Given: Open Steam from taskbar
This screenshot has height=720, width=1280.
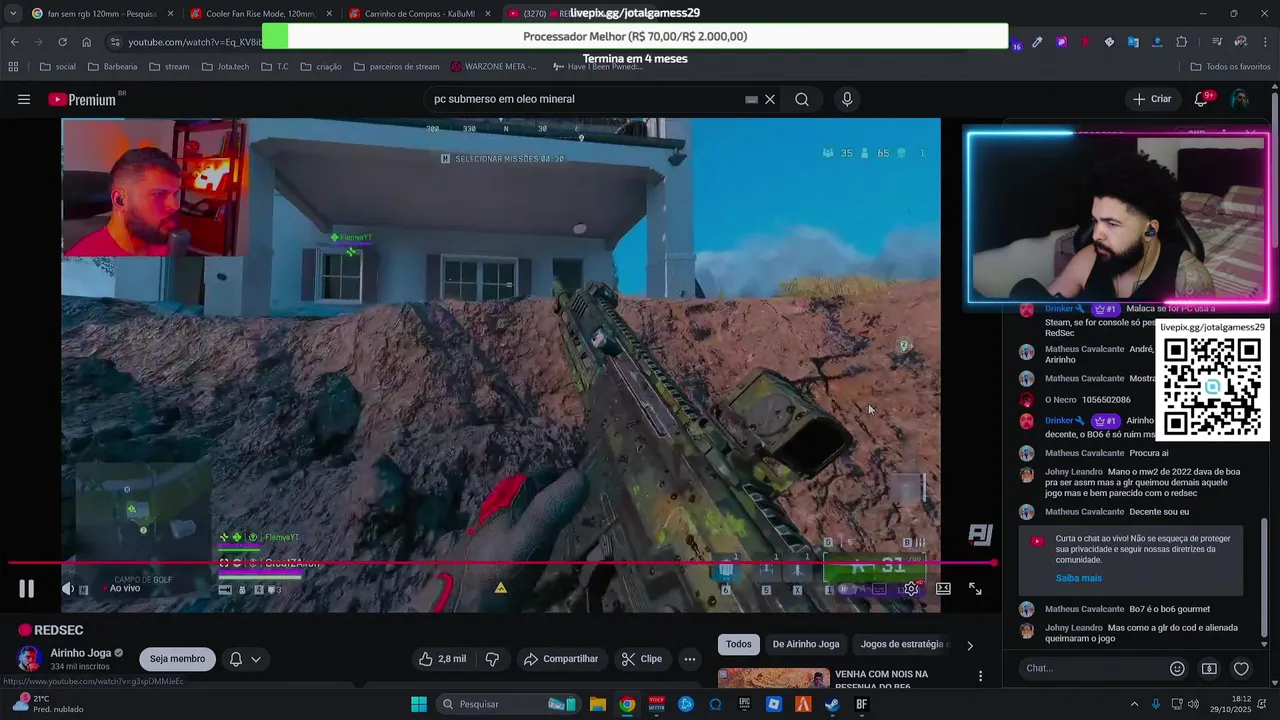Looking at the screenshot, I should pyautogui.click(x=832, y=704).
